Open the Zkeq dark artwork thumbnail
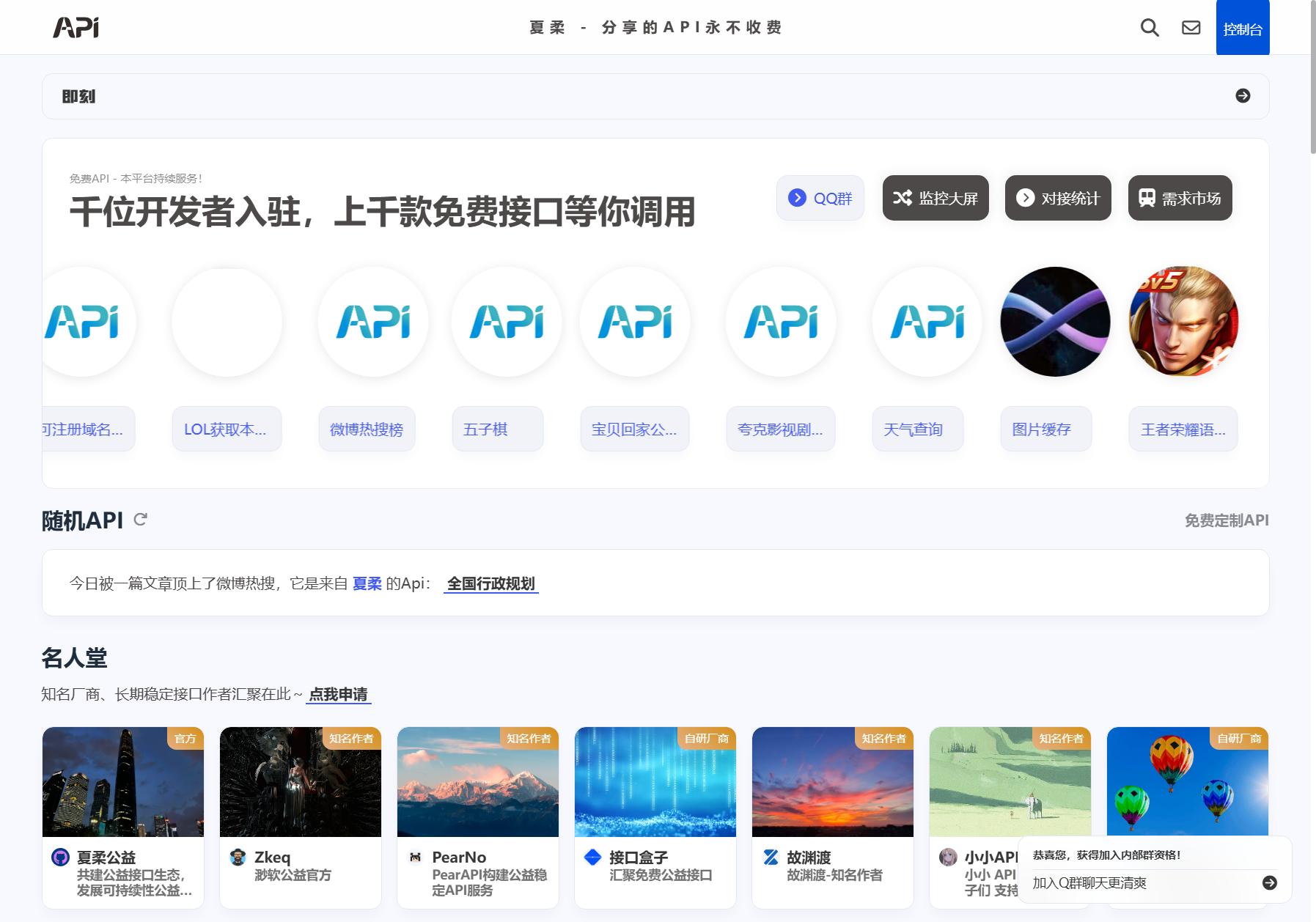This screenshot has width=1316, height=922. [301, 782]
